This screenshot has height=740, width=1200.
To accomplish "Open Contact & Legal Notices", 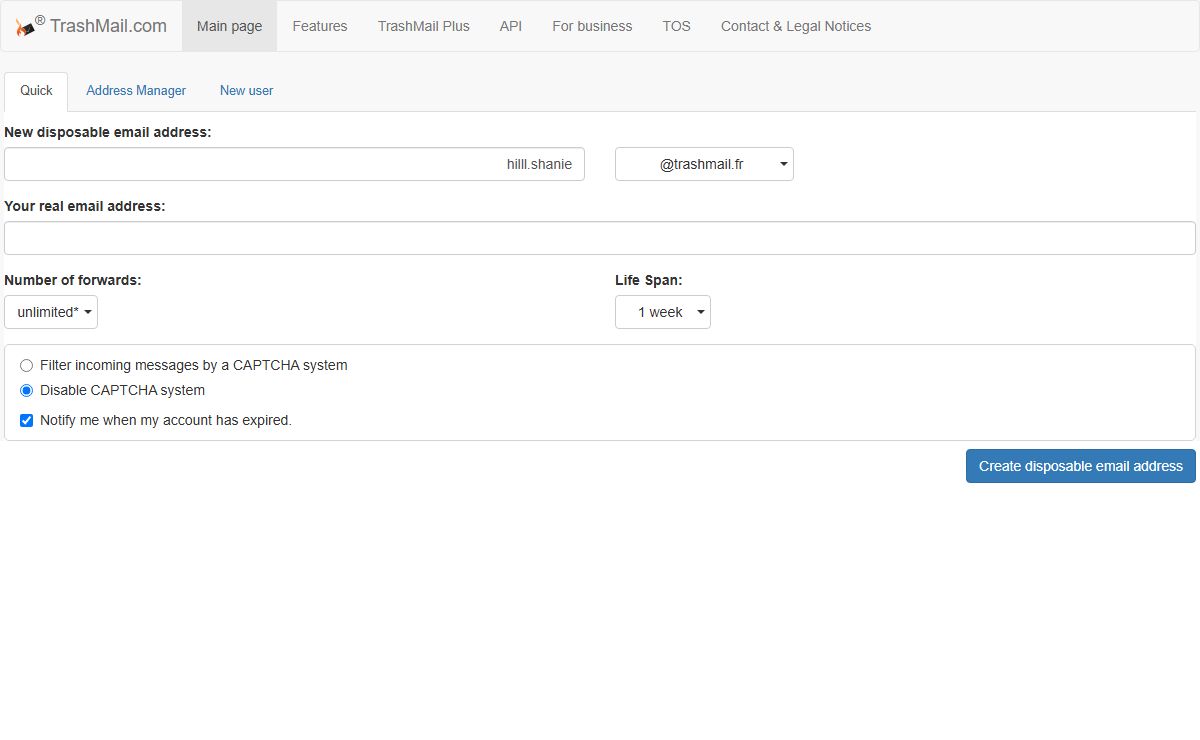I will pyautogui.click(x=796, y=26).
